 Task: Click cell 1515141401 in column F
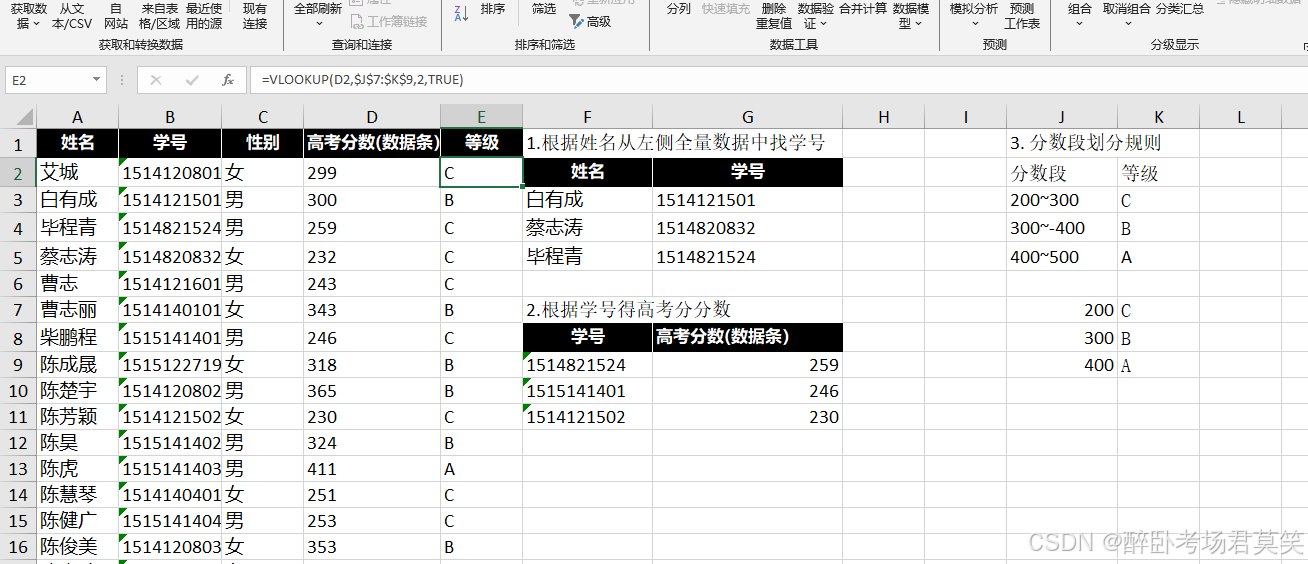(x=588, y=391)
